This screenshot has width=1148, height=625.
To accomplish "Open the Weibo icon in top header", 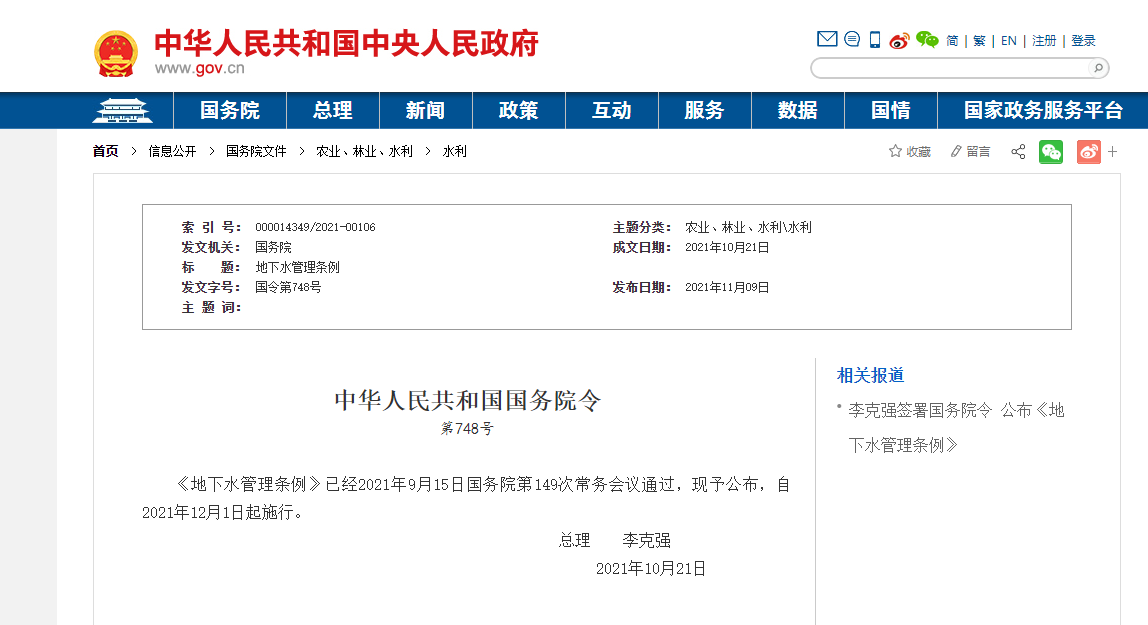I will click(x=900, y=40).
